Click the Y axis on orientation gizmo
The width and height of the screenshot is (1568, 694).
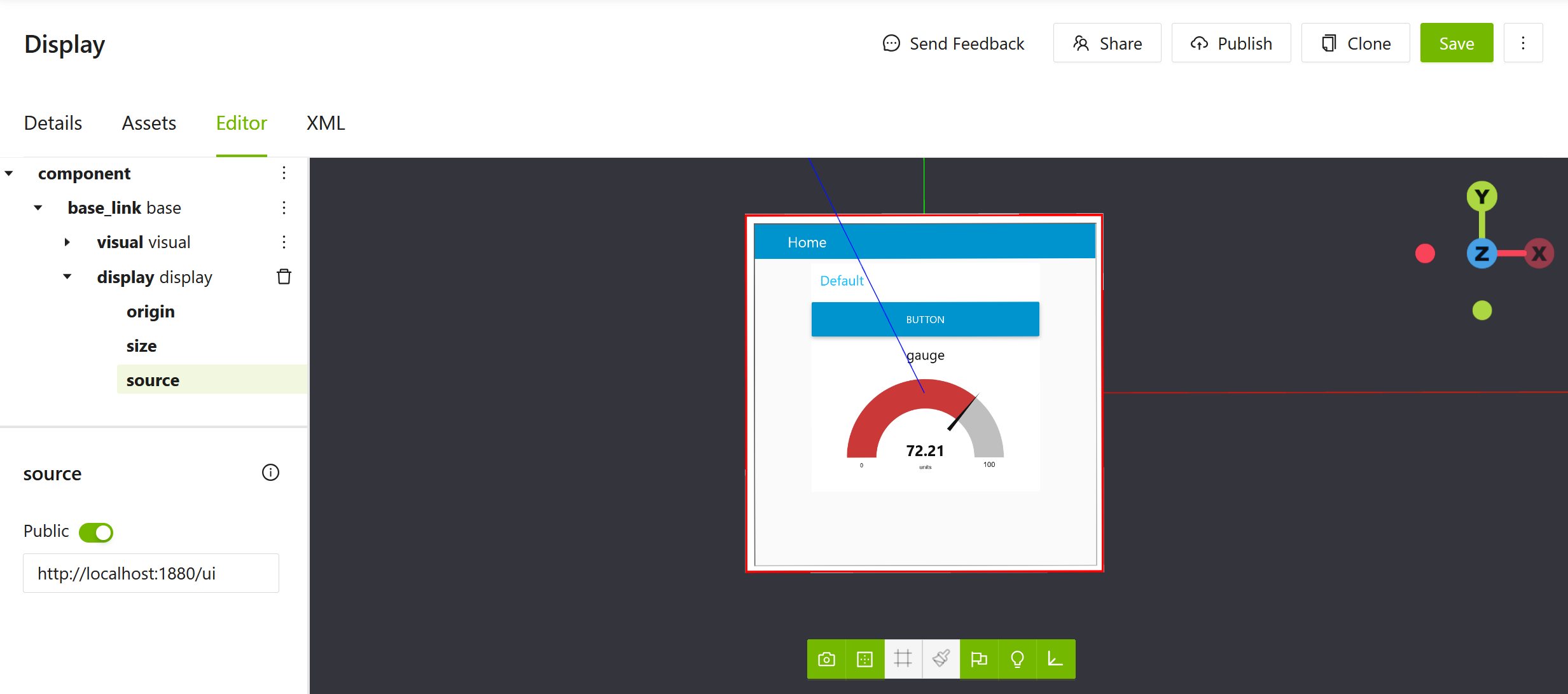point(1481,197)
